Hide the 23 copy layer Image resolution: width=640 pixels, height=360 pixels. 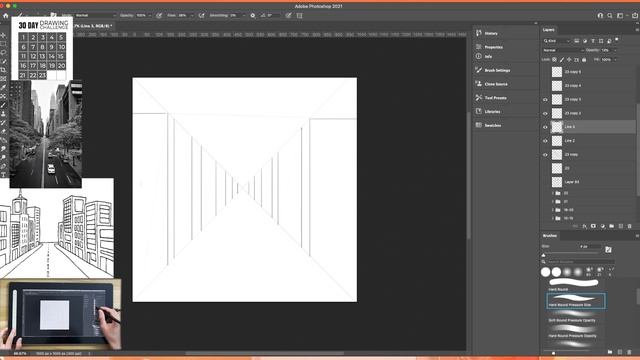tap(545, 155)
